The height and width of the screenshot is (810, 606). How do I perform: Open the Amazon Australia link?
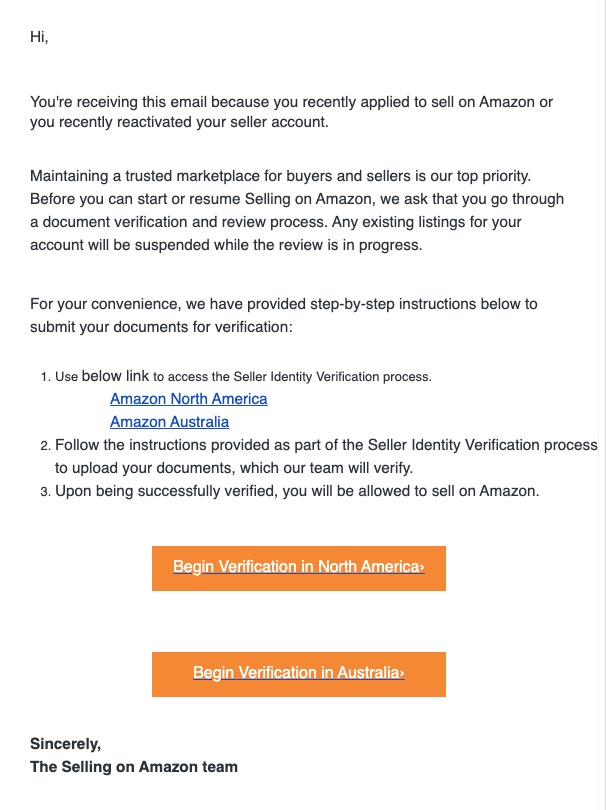[169, 422]
